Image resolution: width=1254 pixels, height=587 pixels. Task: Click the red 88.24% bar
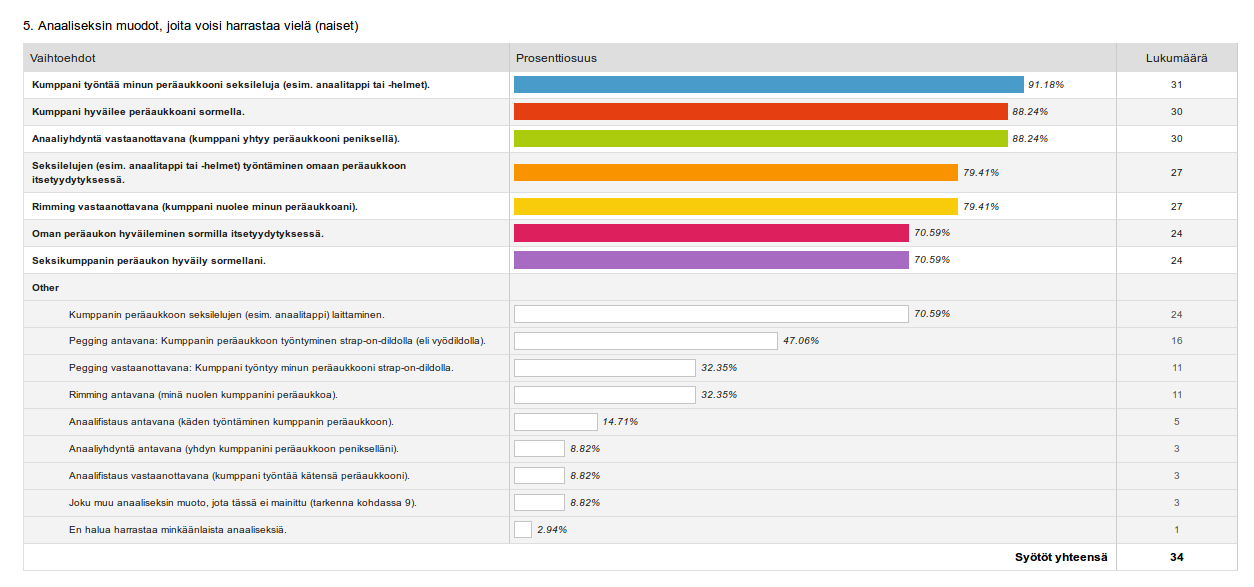[760, 112]
